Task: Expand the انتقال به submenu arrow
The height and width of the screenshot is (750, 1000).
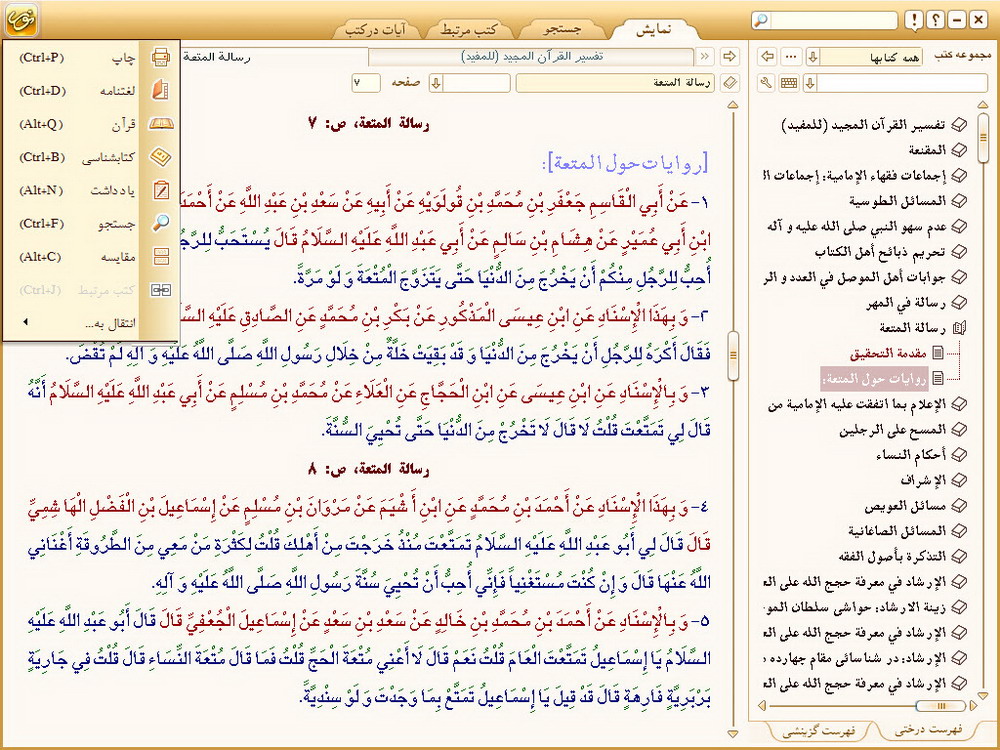Action: click(26, 322)
